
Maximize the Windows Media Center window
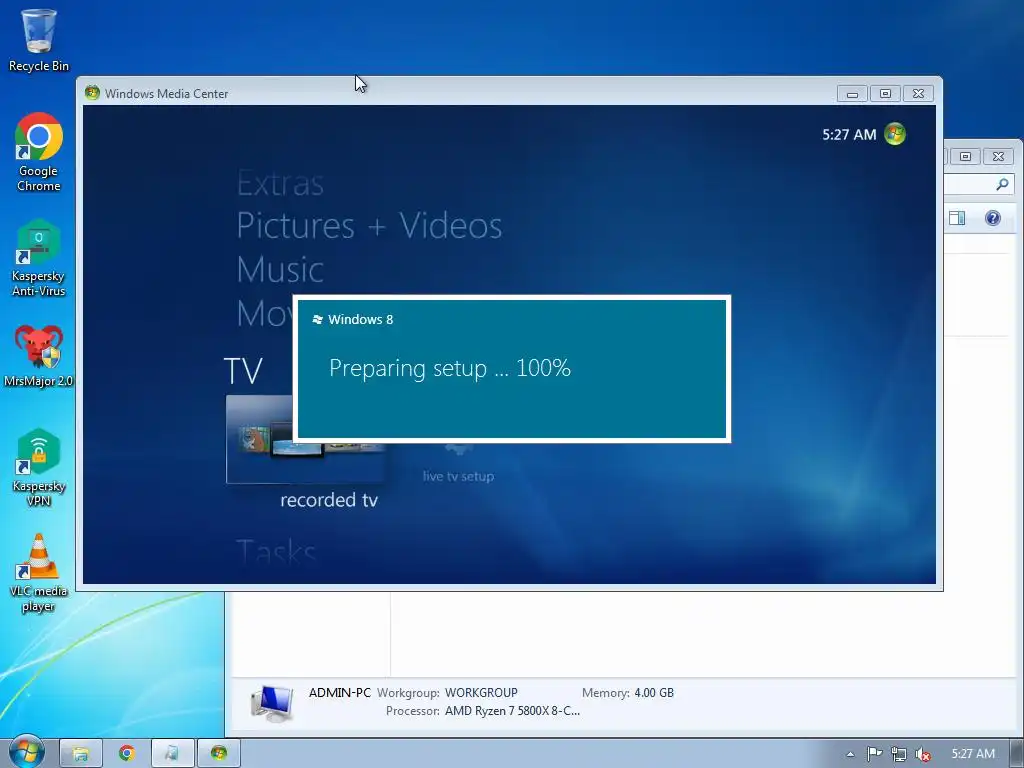885,93
